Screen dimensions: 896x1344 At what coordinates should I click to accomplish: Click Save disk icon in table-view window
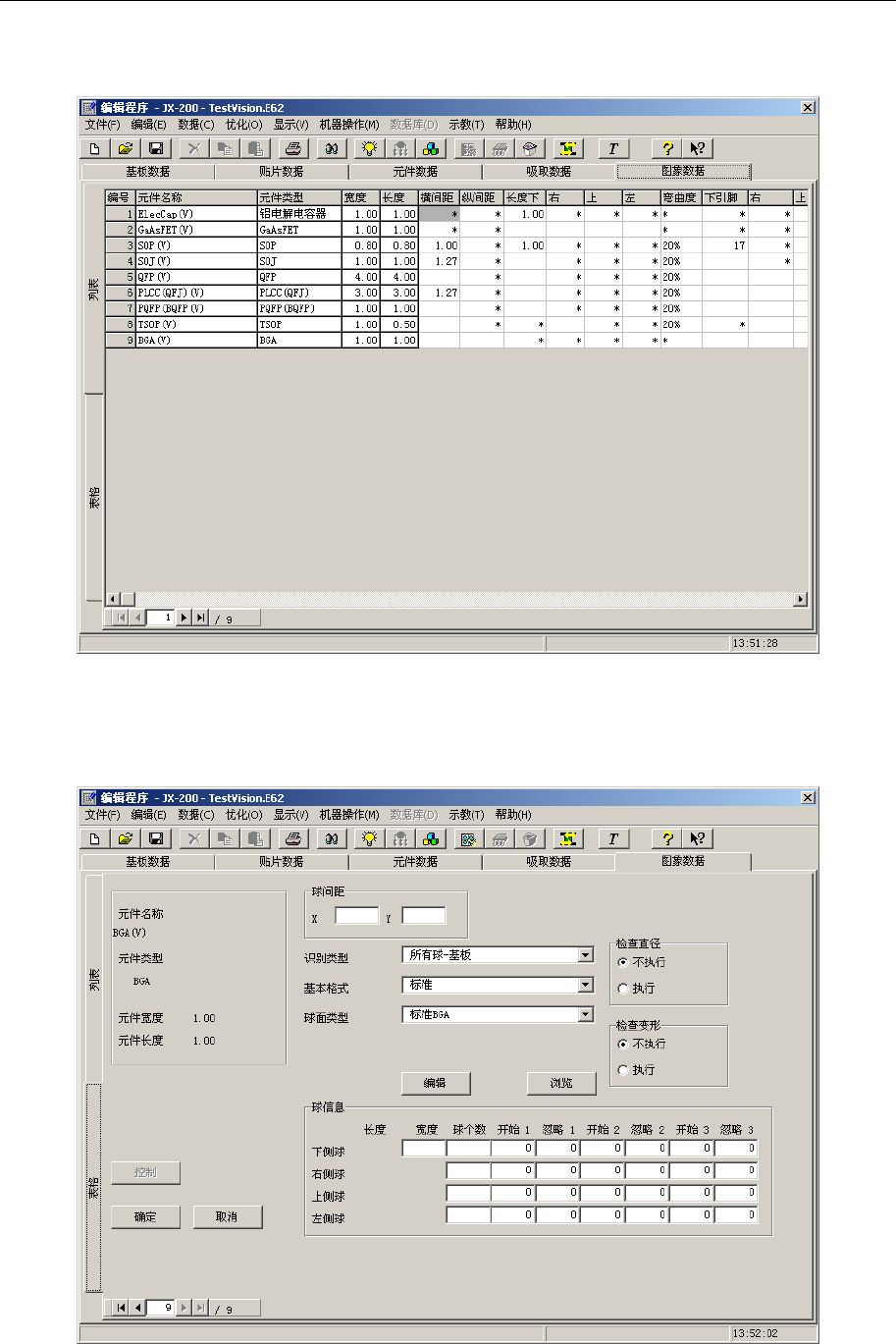(156, 148)
